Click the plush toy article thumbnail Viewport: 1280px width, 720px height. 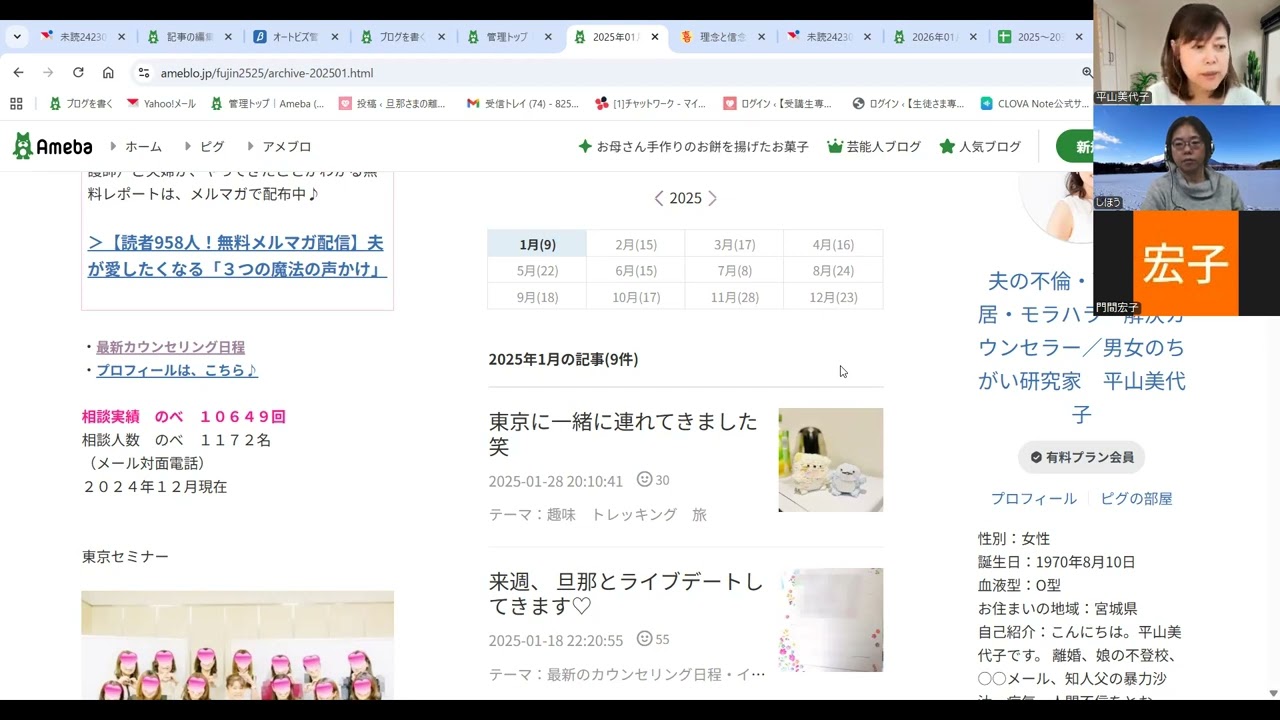tap(830, 460)
